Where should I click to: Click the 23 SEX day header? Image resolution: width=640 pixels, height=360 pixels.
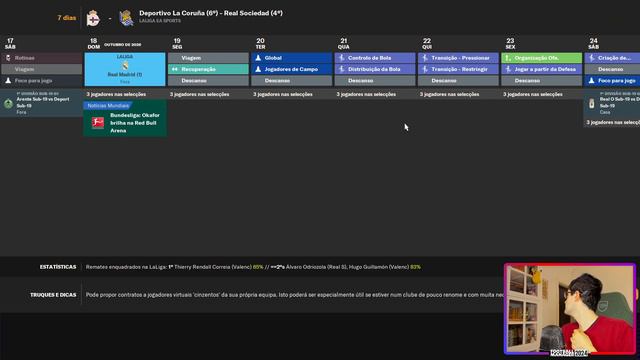pyautogui.click(x=510, y=43)
